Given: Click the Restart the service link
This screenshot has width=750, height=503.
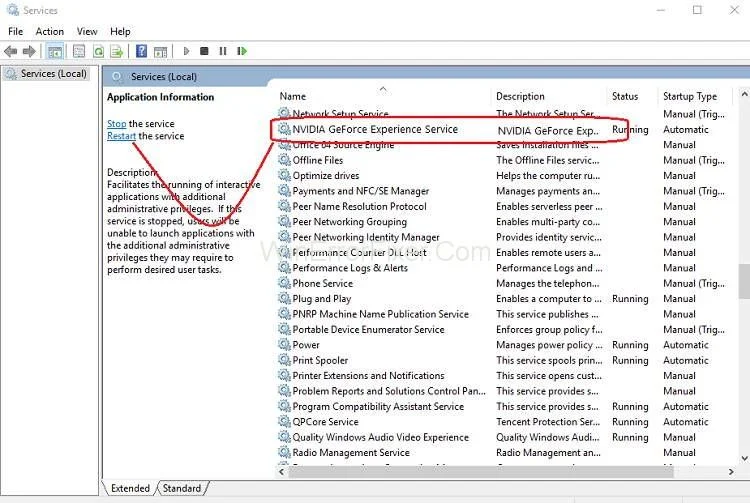Looking at the screenshot, I should pyautogui.click(x=121, y=136).
